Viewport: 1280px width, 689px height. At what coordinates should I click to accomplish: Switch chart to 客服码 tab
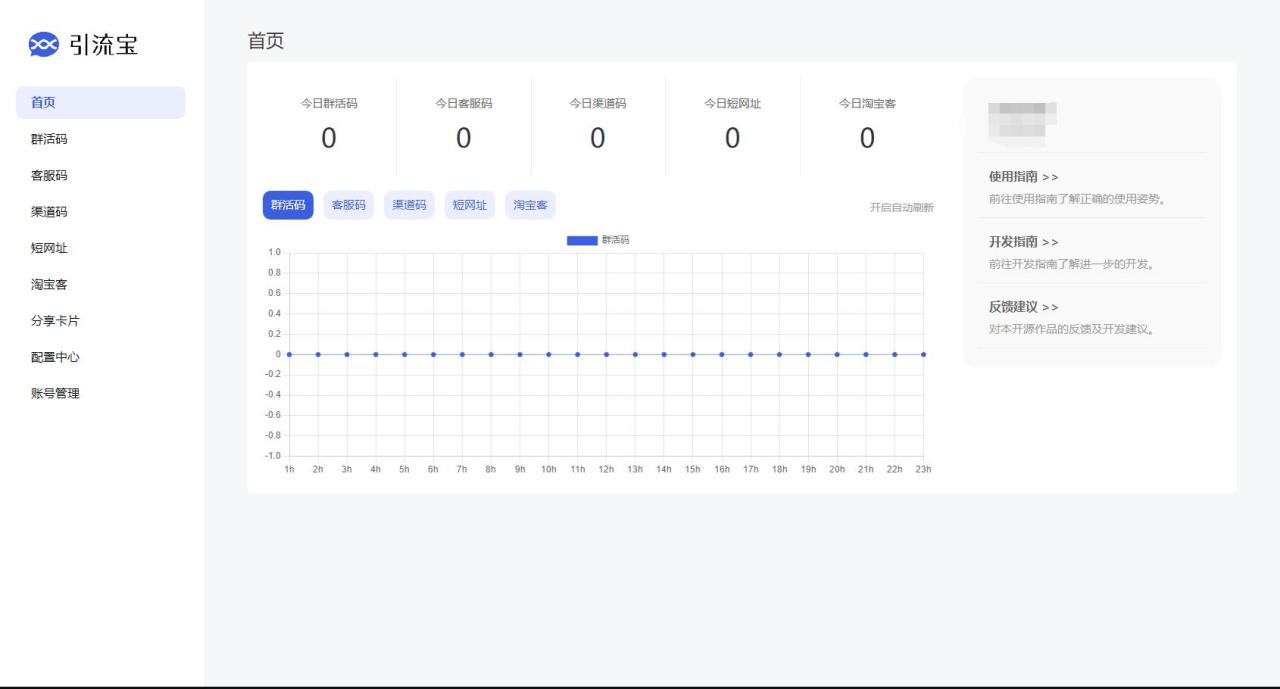pyautogui.click(x=349, y=205)
